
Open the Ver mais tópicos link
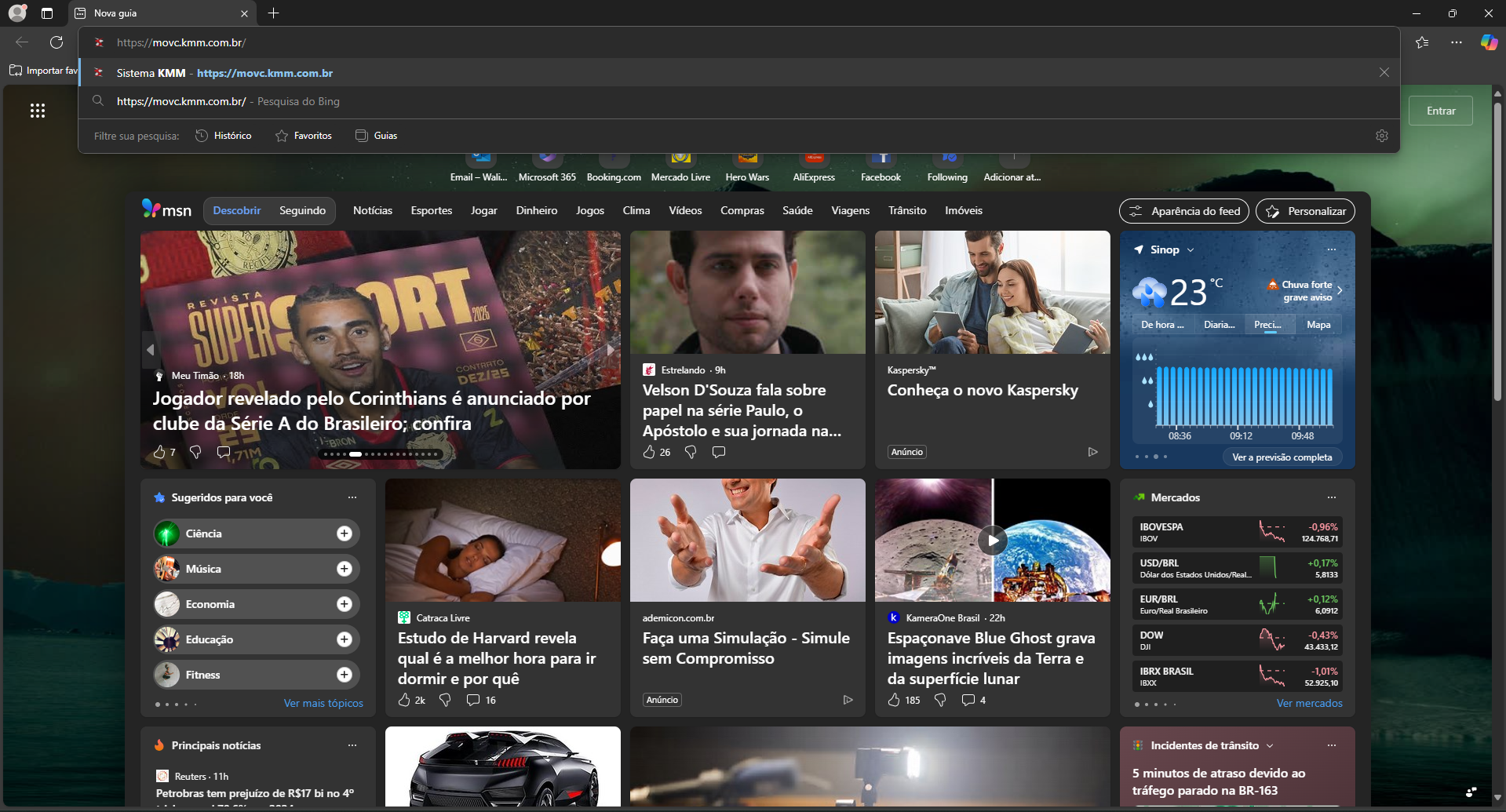pyautogui.click(x=323, y=703)
